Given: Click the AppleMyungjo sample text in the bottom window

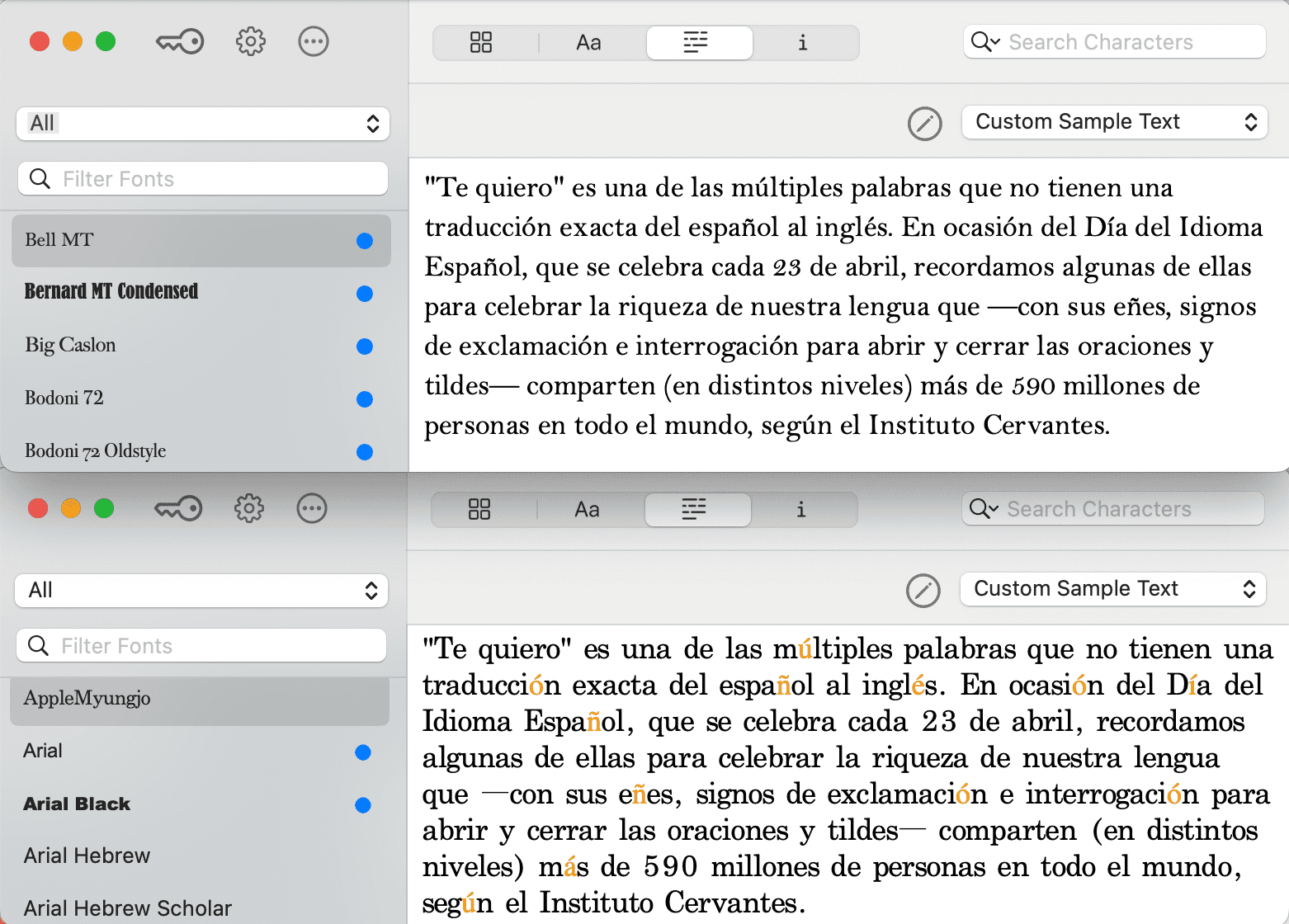Looking at the screenshot, I should point(848,775).
